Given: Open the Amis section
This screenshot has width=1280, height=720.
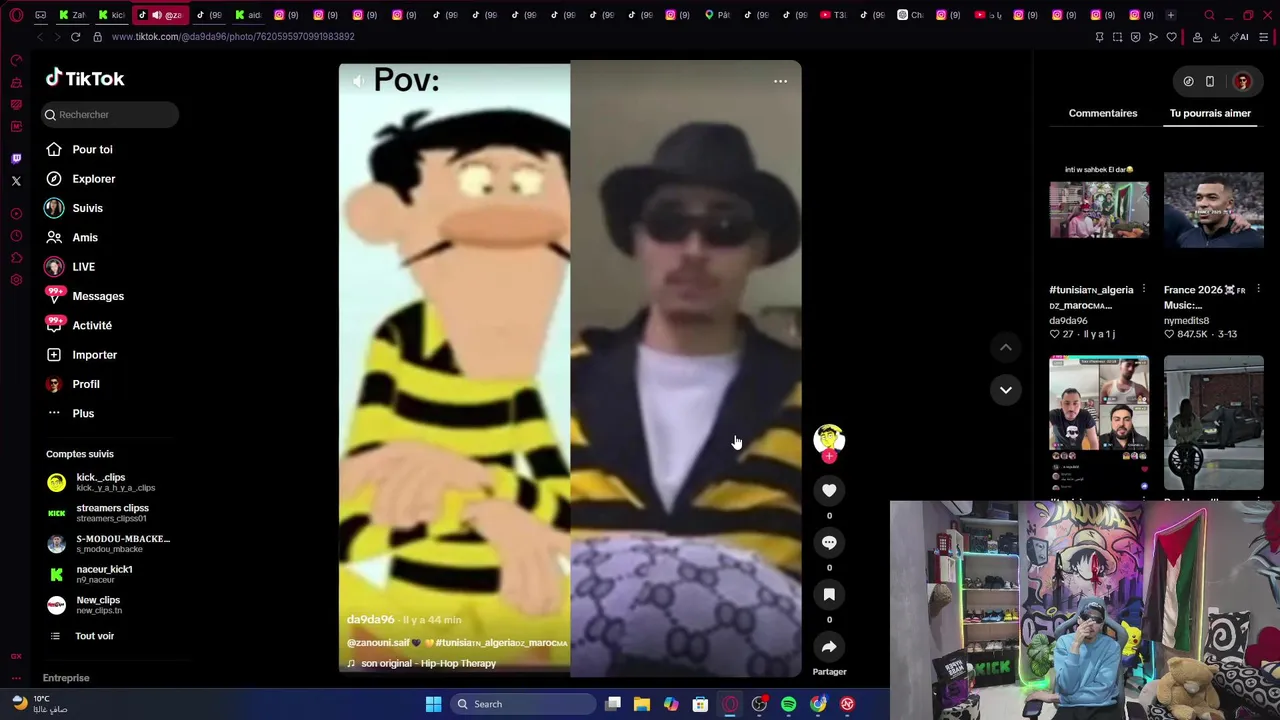Looking at the screenshot, I should 71,237.
